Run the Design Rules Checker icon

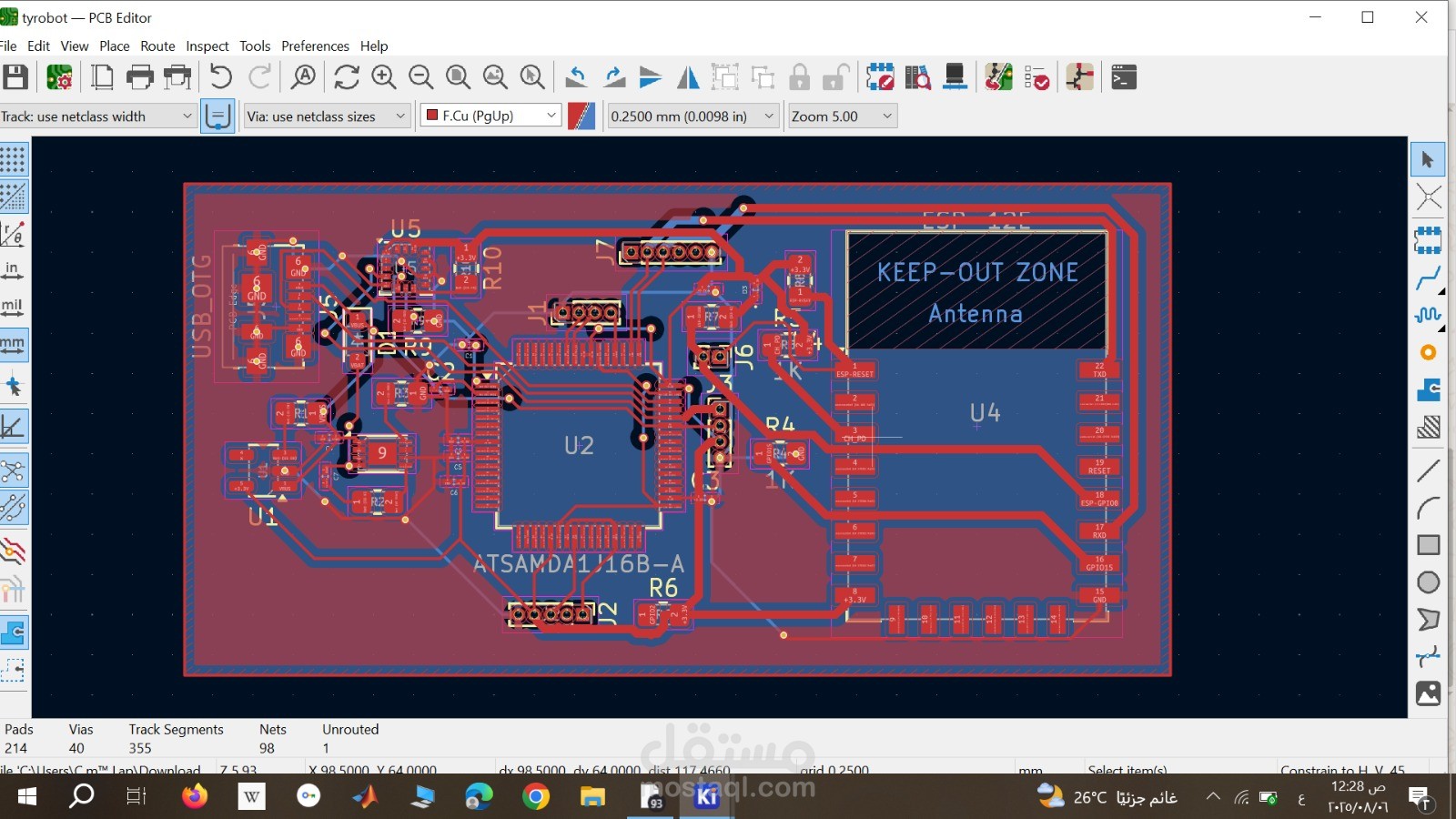click(x=1036, y=77)
